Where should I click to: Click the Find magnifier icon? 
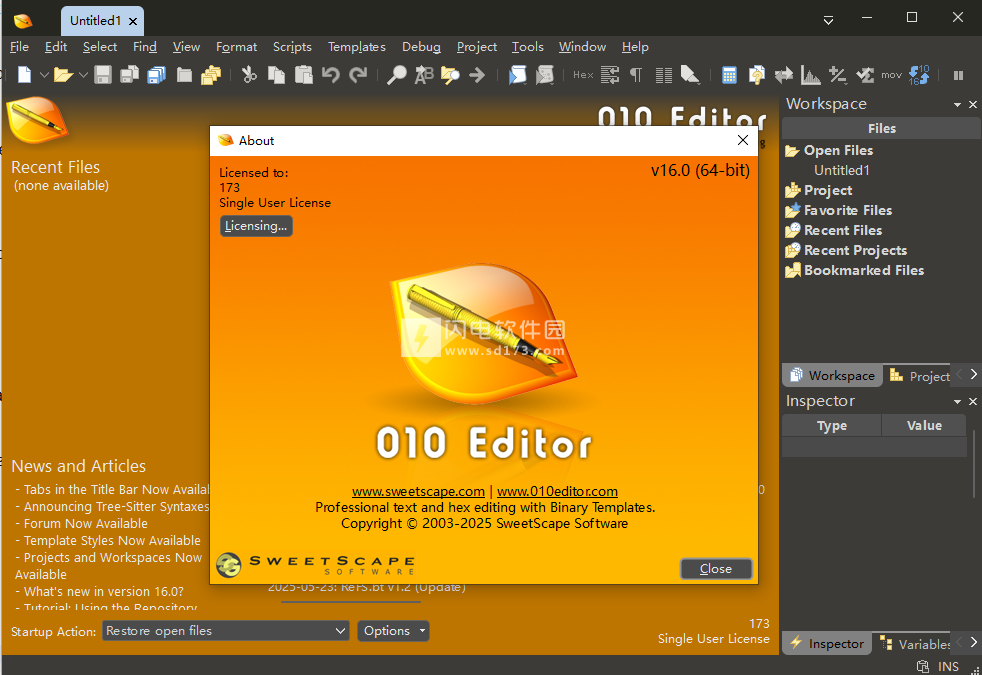tap(396, 75)
